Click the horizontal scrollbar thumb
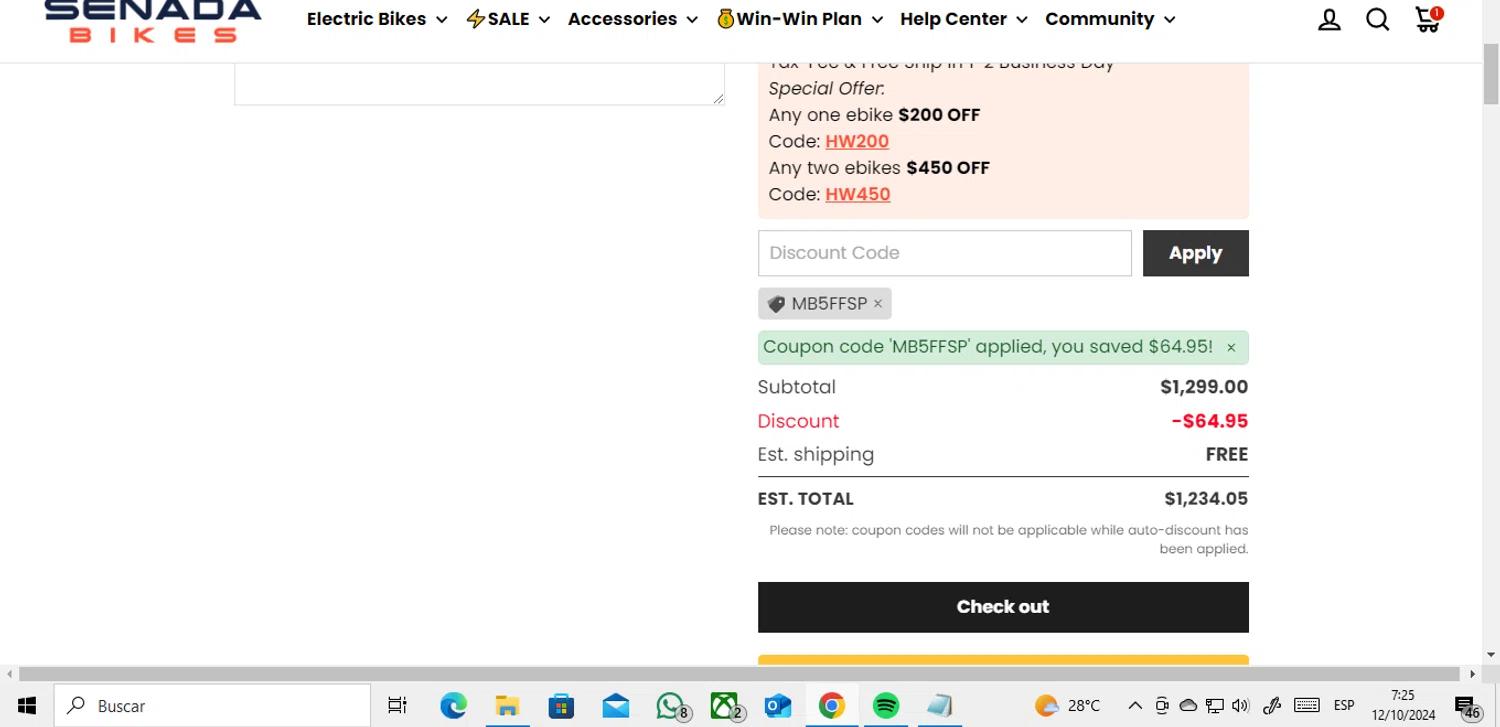1500x727 pixels. pyautogui.click(x=740, y=674)
